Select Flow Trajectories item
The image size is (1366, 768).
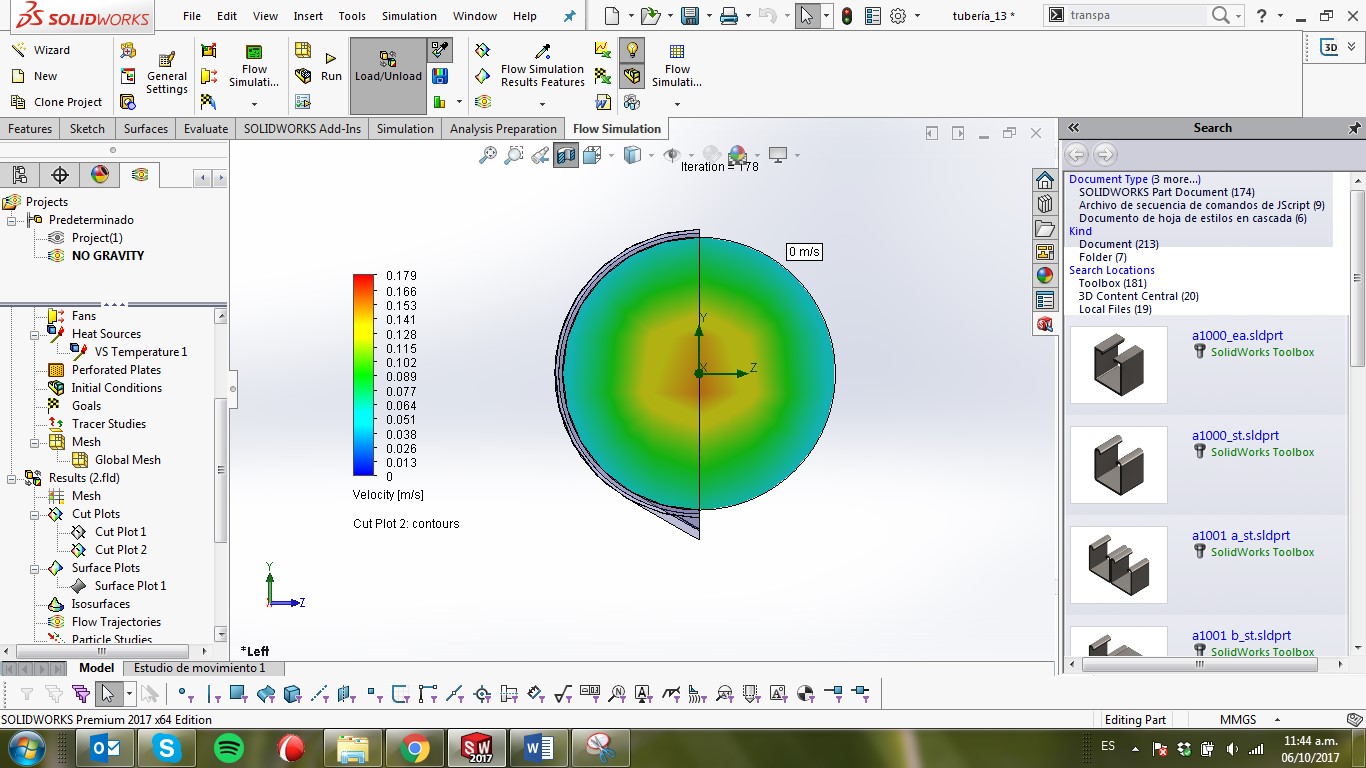pyautogui.click(x=116, y=622)
